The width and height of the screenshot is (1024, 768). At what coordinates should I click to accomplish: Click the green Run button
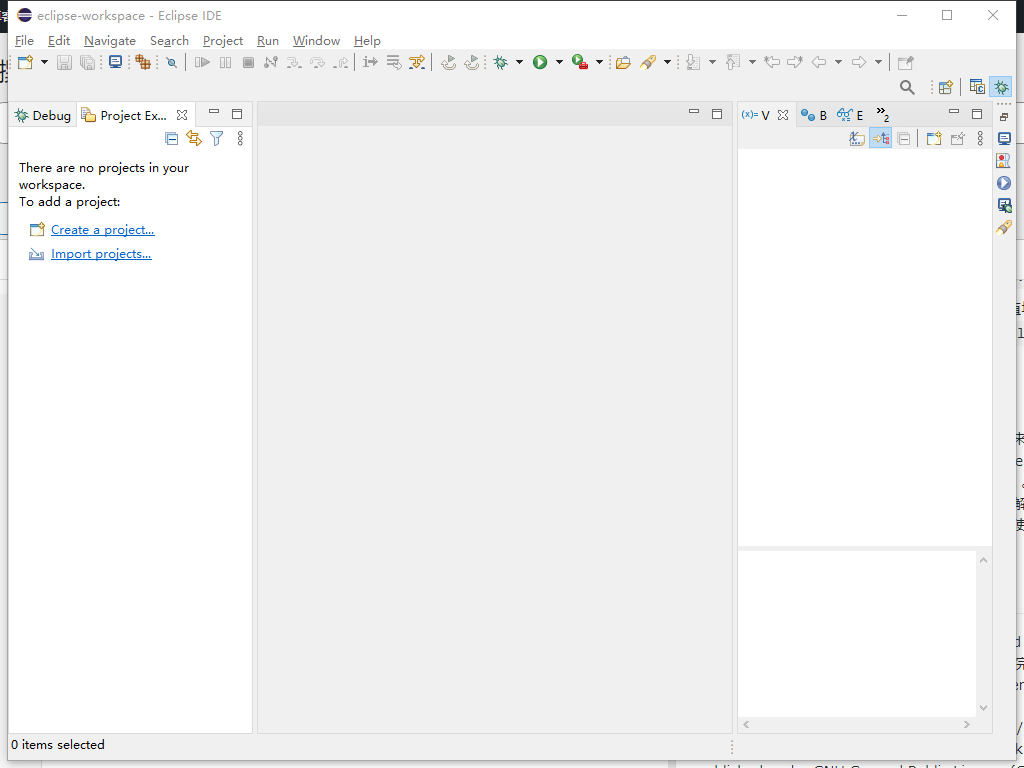tap(540, 62)
